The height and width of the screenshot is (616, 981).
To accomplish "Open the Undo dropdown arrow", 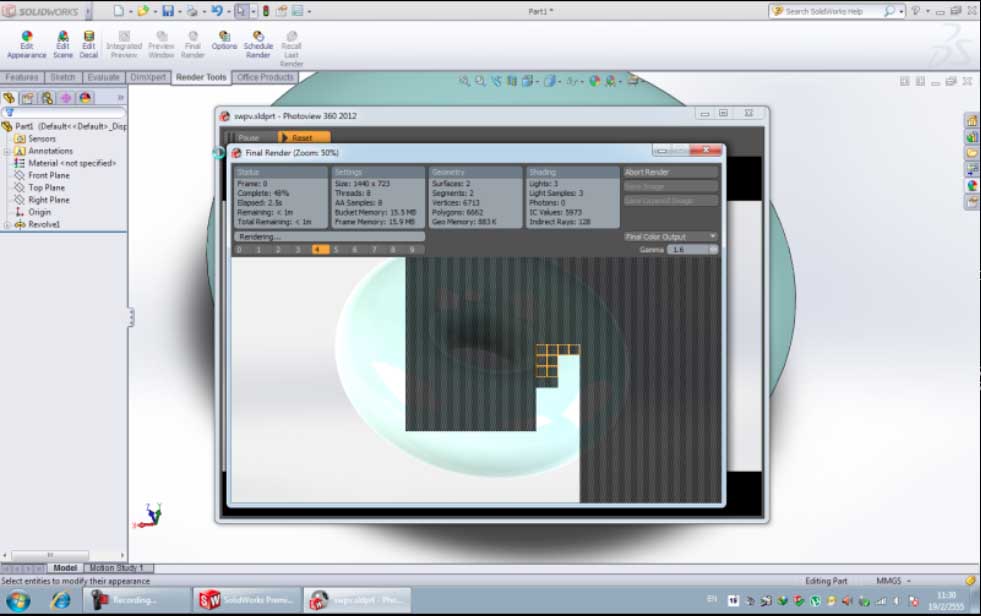I will click(x=228, y=11).
